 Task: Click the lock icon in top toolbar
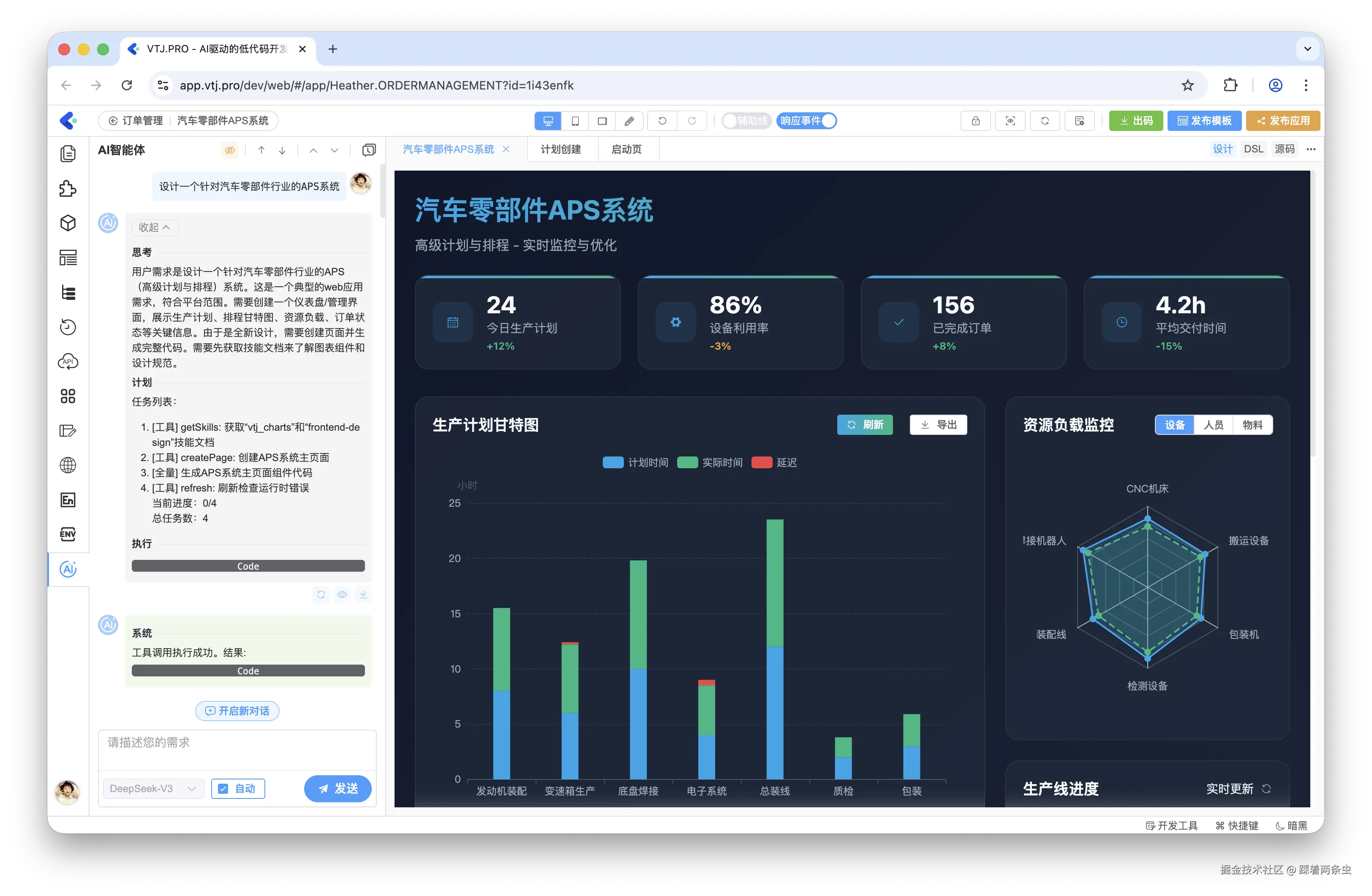click(975, 121)
